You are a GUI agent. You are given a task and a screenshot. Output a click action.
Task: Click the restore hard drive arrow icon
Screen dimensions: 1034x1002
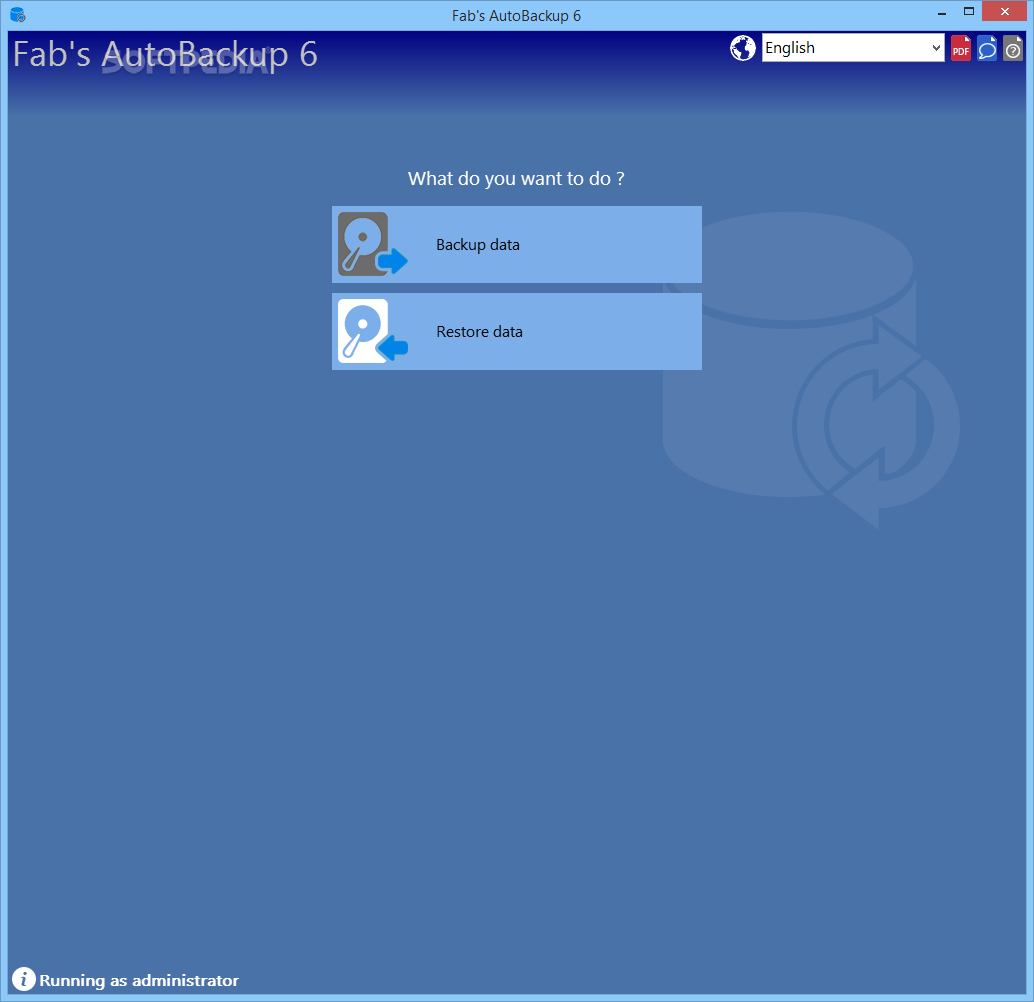click(x=373, y=331)
